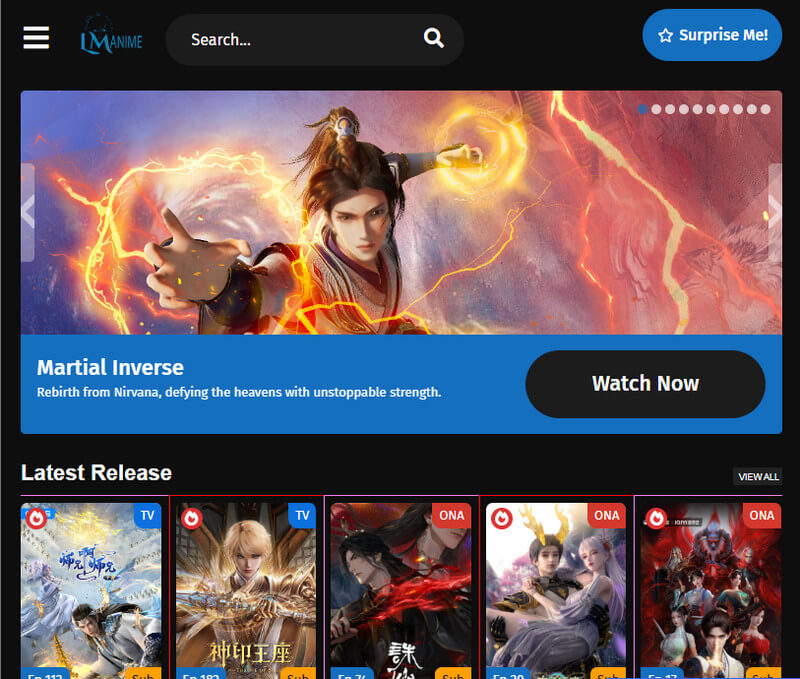The width and height of the screenshot is (800, 679).
Task: Select the first carousel dot
Action: click(x=643, y=109)
